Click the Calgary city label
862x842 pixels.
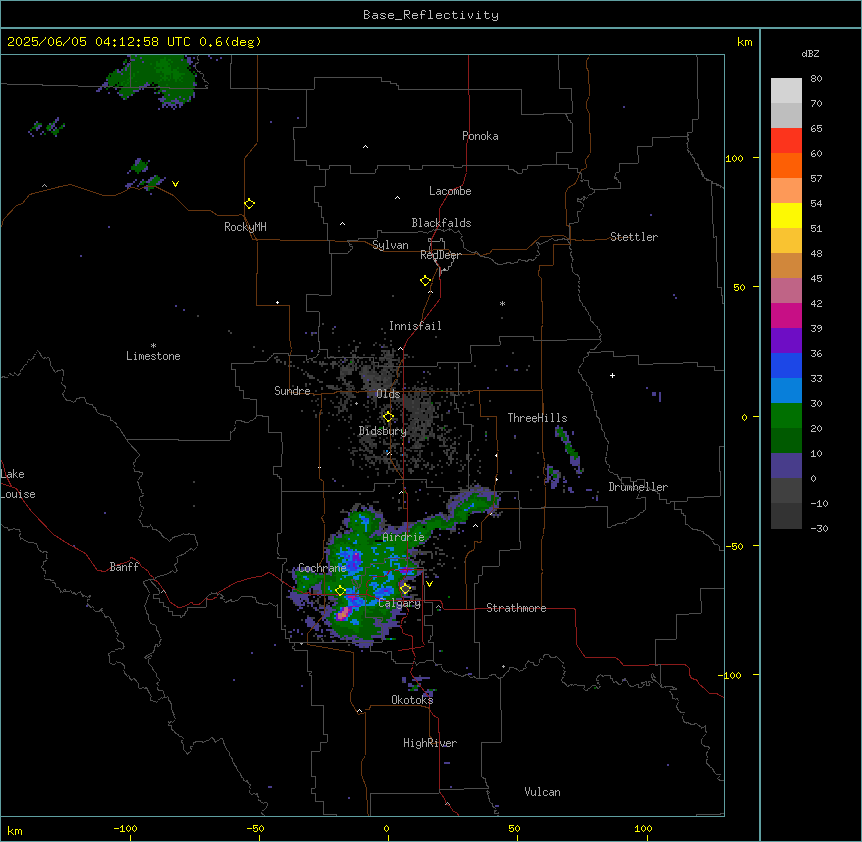pos(399,603)
